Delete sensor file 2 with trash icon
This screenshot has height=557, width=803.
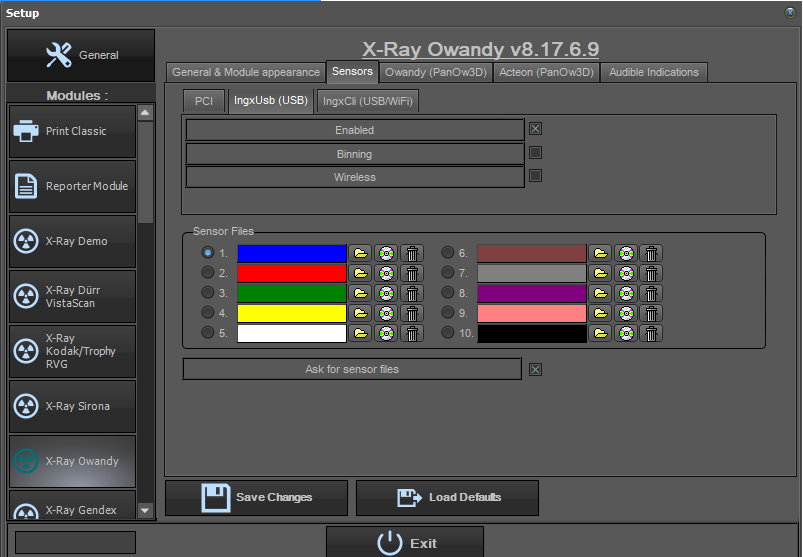tap(412, 273)
